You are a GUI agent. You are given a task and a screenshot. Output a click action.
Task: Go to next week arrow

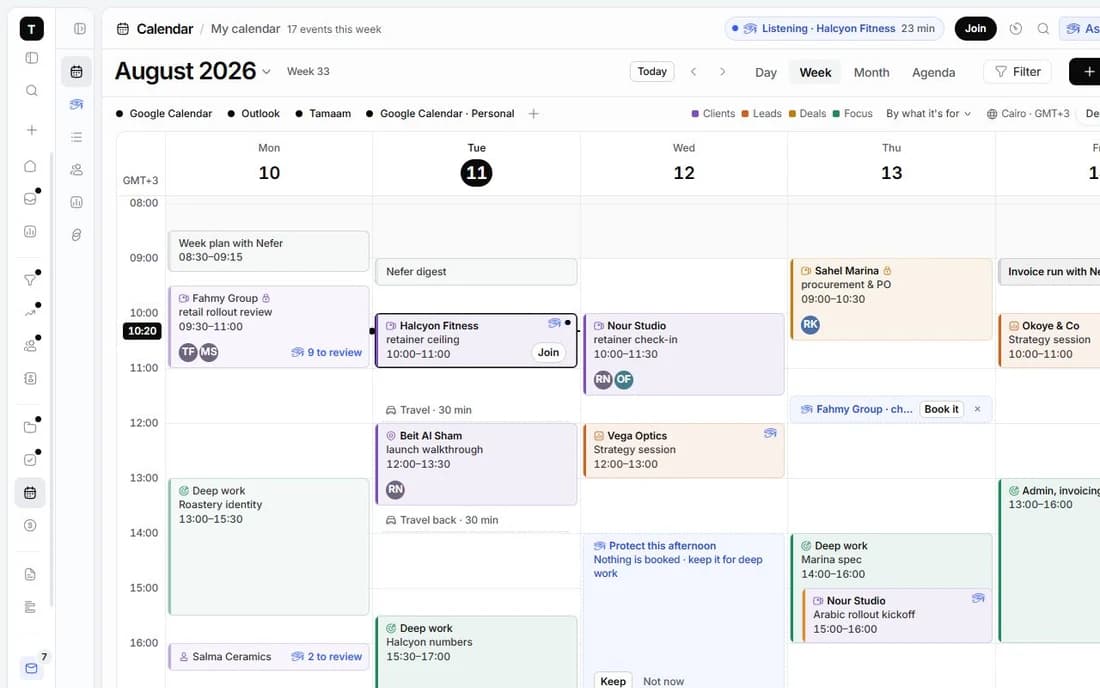(723, 72)
